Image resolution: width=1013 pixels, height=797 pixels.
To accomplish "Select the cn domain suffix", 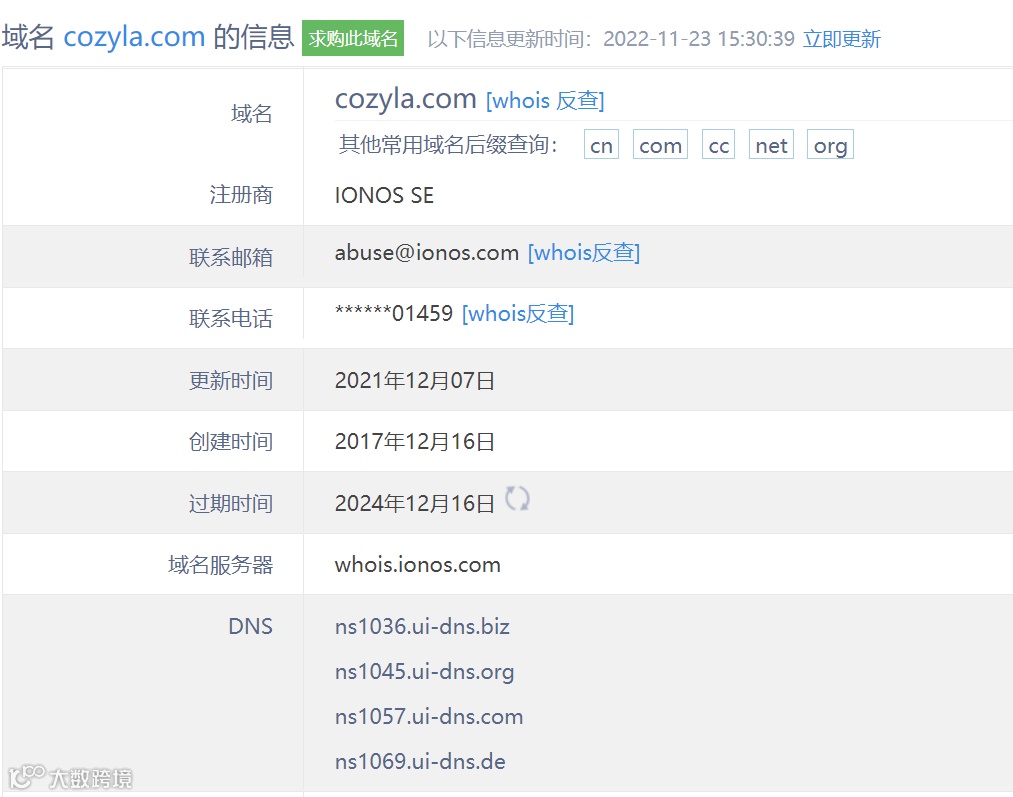I will pyautogui.click(x=601, y=145).
